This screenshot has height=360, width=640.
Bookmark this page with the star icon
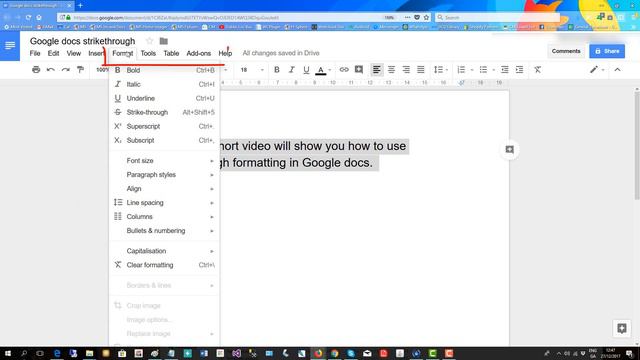[426, 18]
